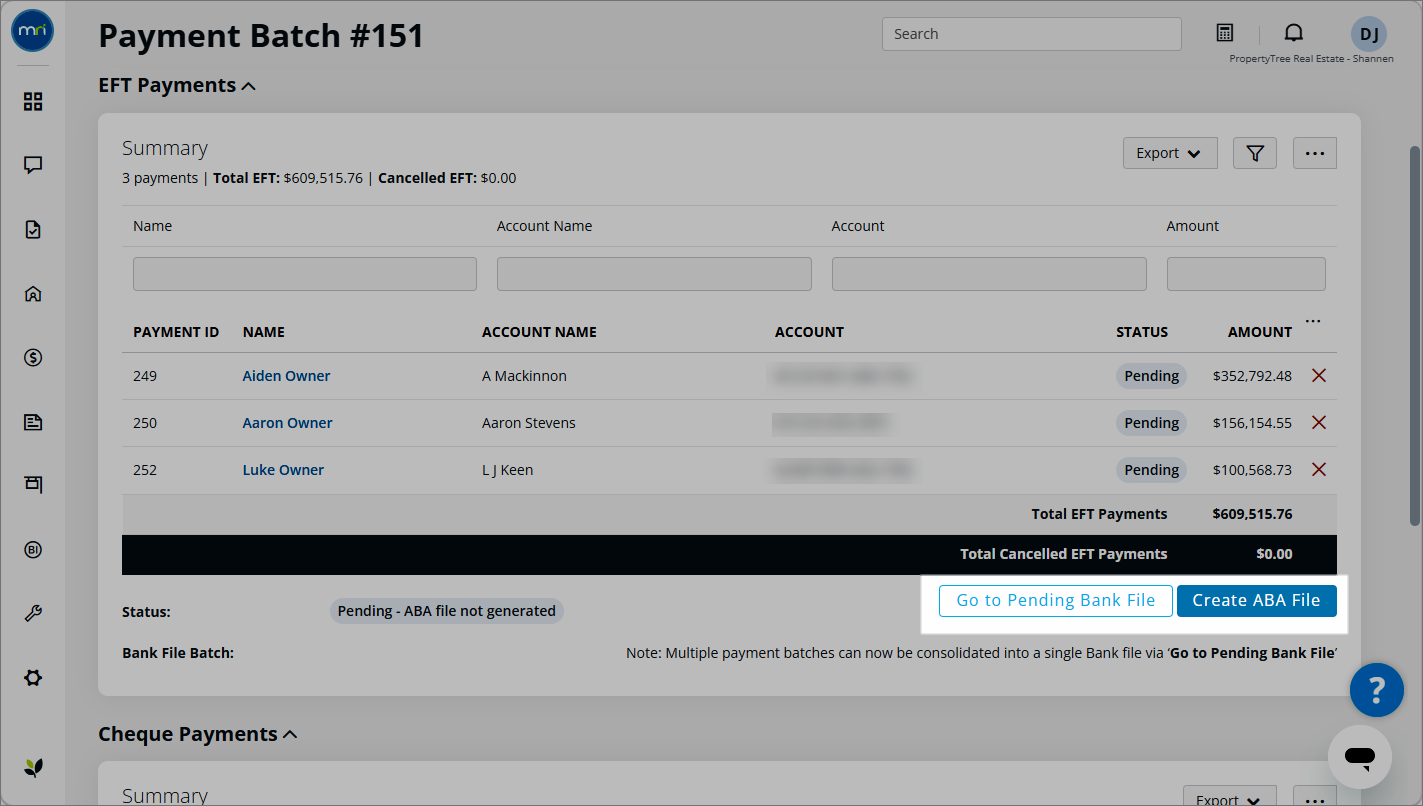Open the chat messages icon in sidebar
Screen dimensions: 1423x806
[33, 165]
